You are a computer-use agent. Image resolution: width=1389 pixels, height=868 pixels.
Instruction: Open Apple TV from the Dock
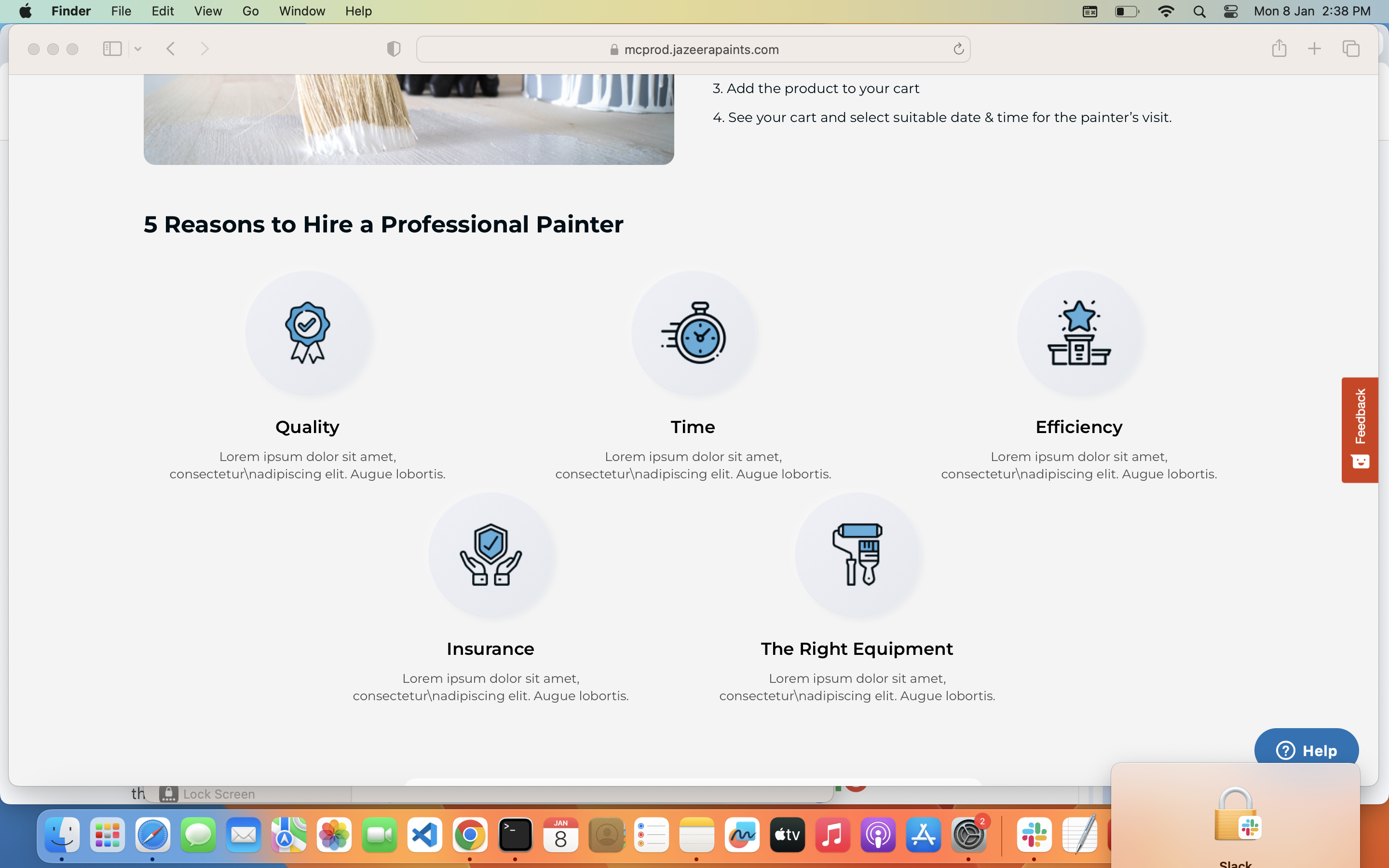788,835
